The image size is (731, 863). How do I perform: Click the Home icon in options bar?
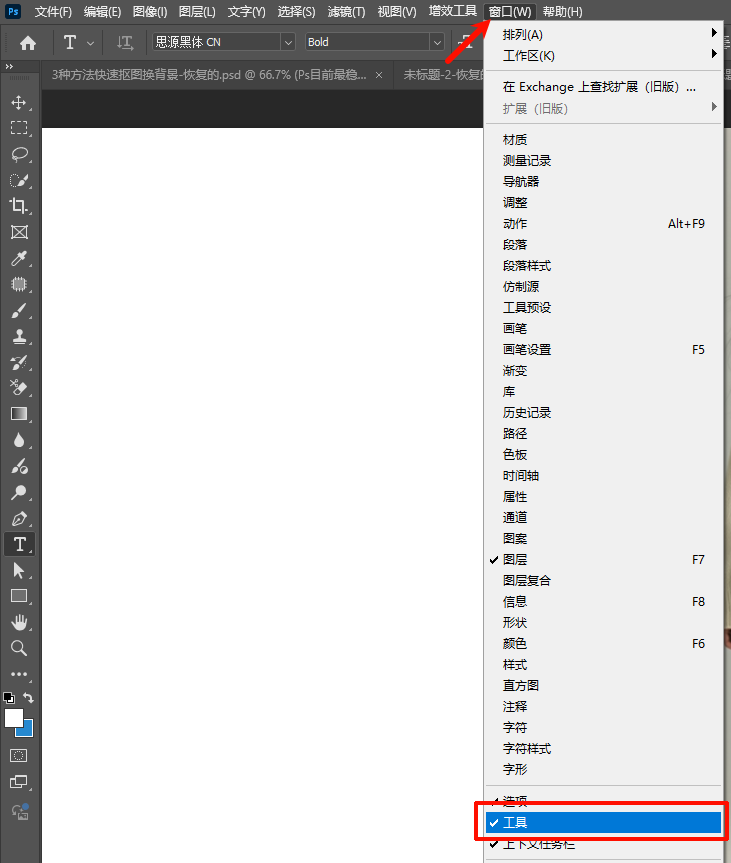[28, 42]
